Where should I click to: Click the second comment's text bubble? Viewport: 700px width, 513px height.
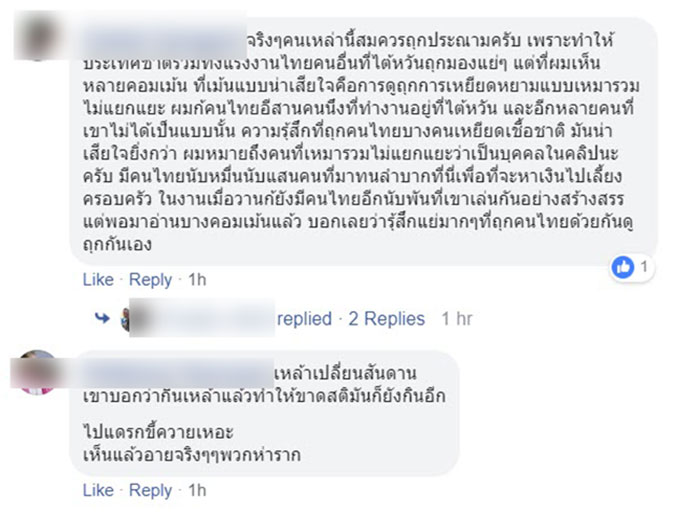pyautogui.click(x=270, y=425)
